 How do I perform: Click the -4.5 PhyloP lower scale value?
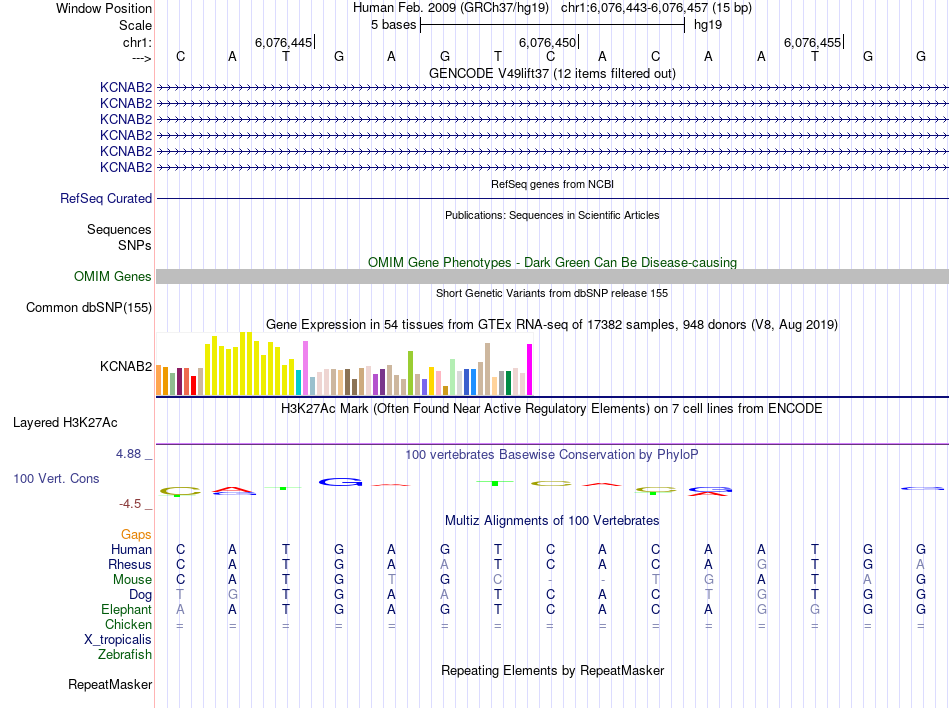point(130,504)
